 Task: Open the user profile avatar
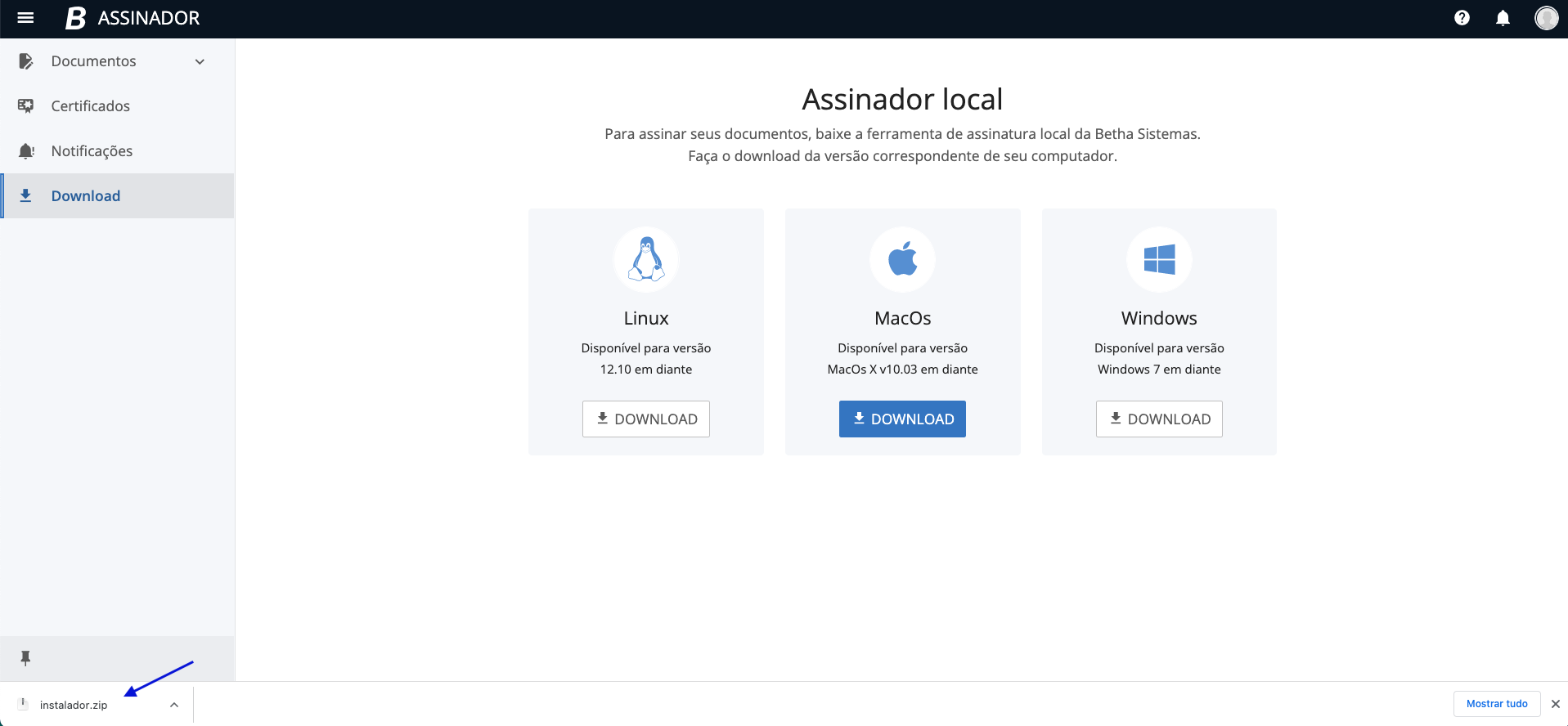pyautogui.click(x=1546, y=18)
